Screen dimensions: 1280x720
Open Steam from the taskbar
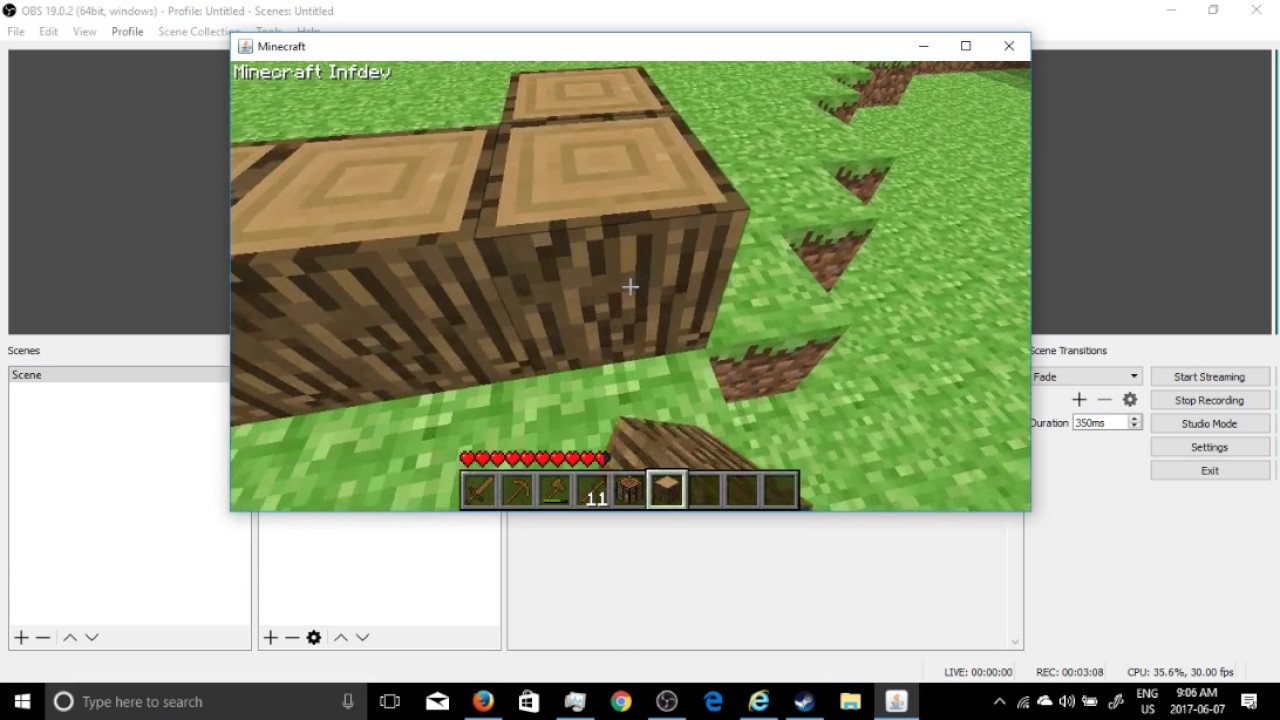(804, 701)
